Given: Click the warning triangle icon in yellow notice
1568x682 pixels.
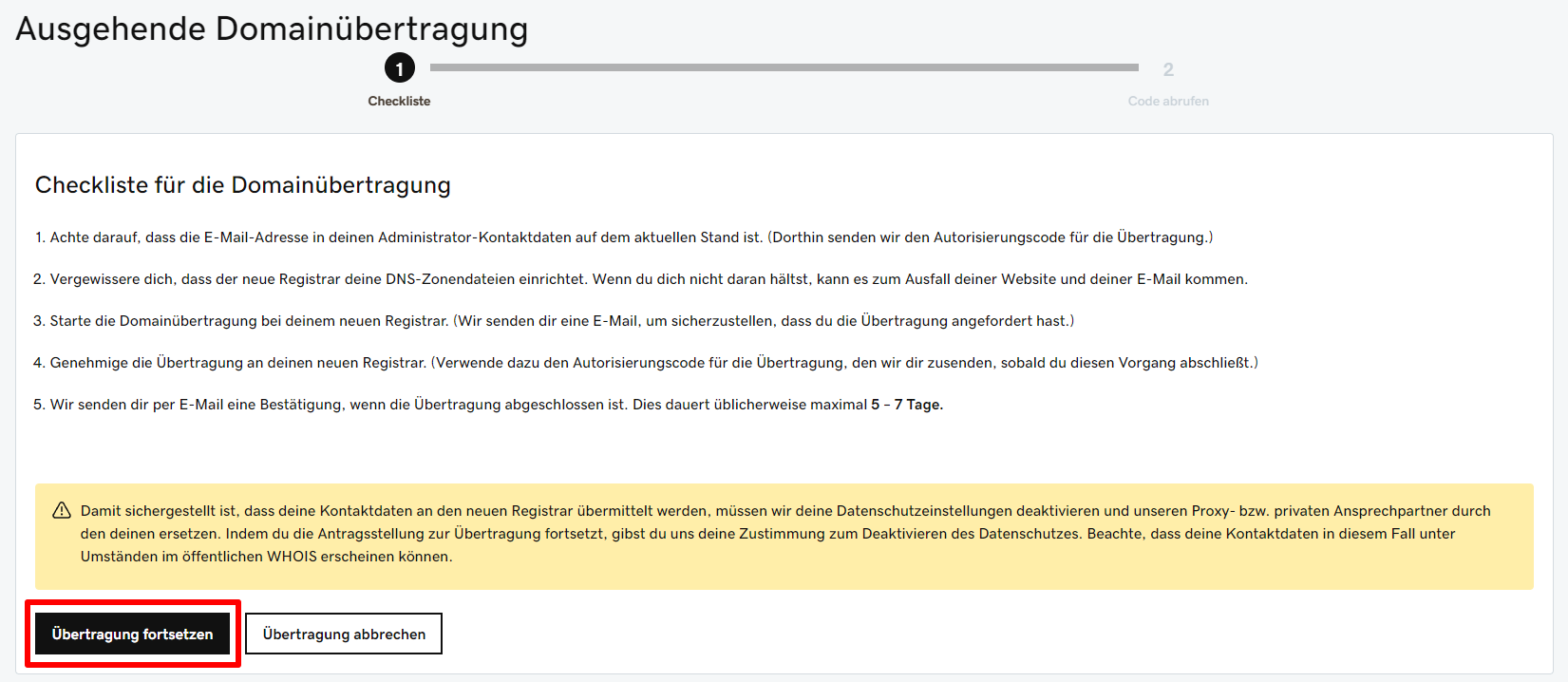Looking at the screenshot, I should 62,510.
